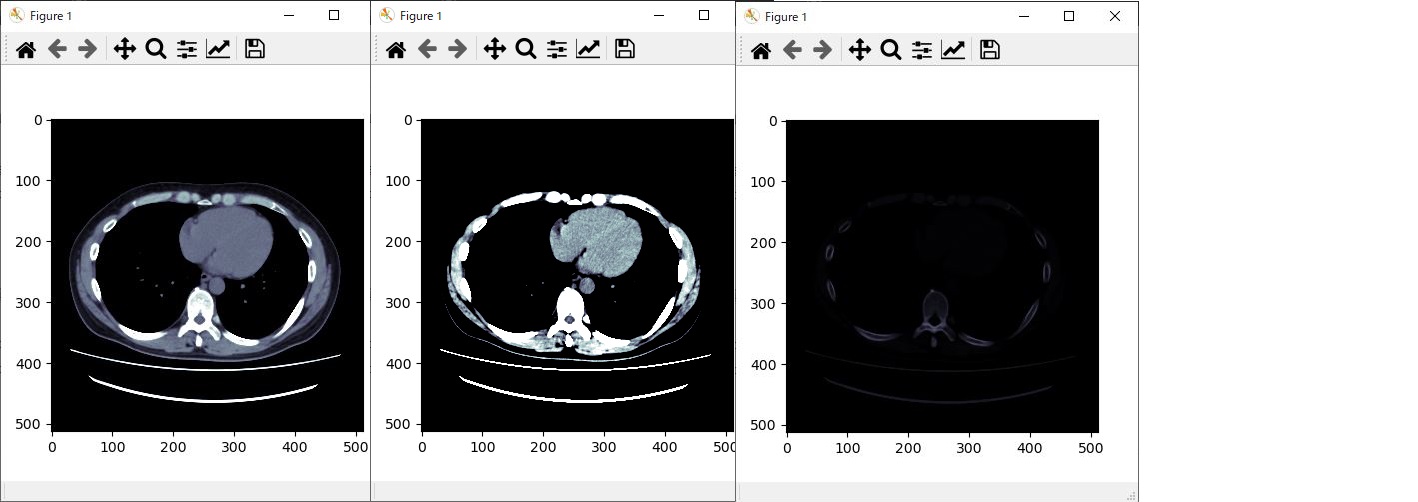Enable Zoom magnifier tool in middle window
The image size is (1418, 502).
[526, 49]
